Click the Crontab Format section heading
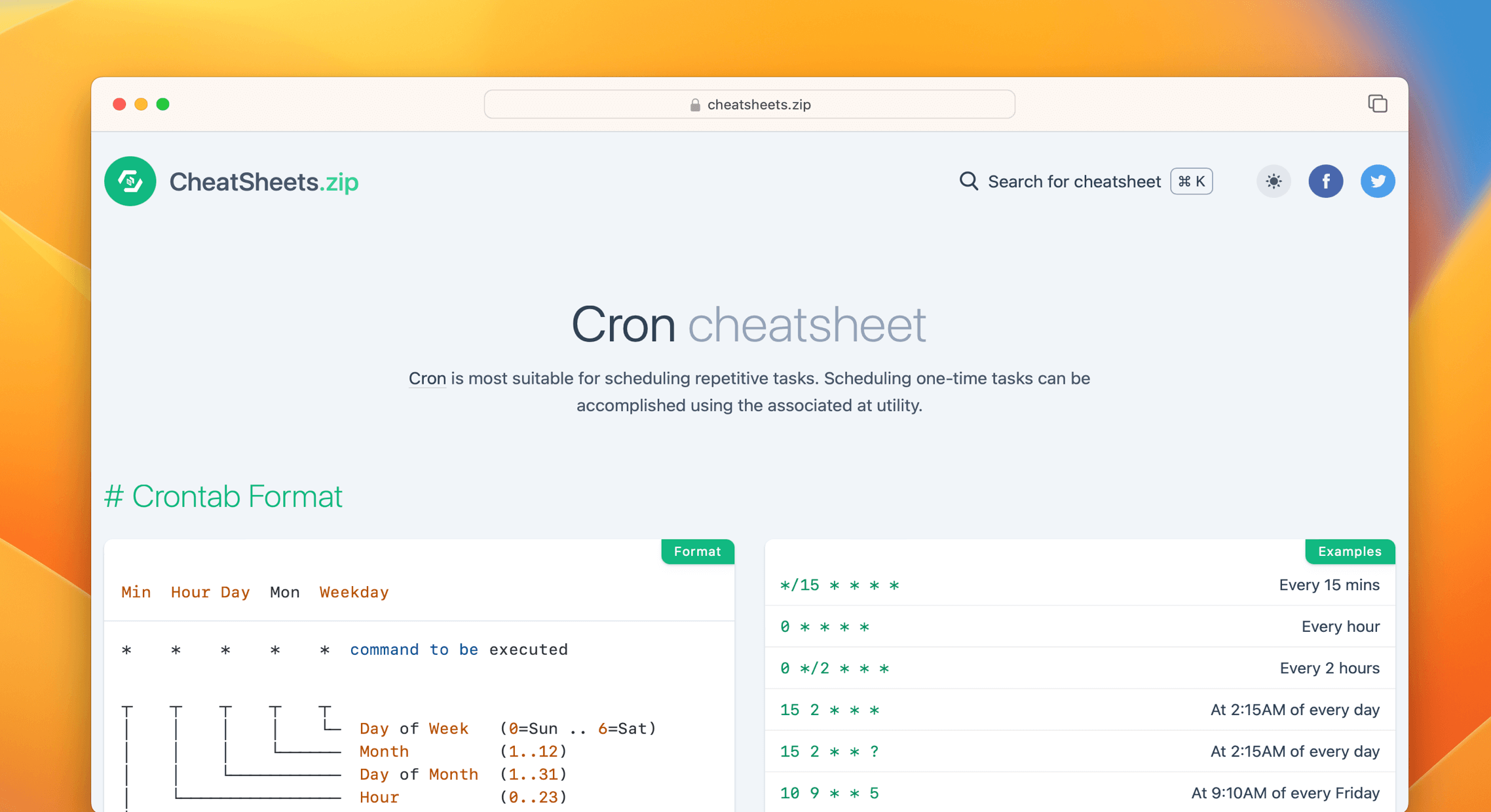The image size is (1491, 812). [x=223, y=496]
